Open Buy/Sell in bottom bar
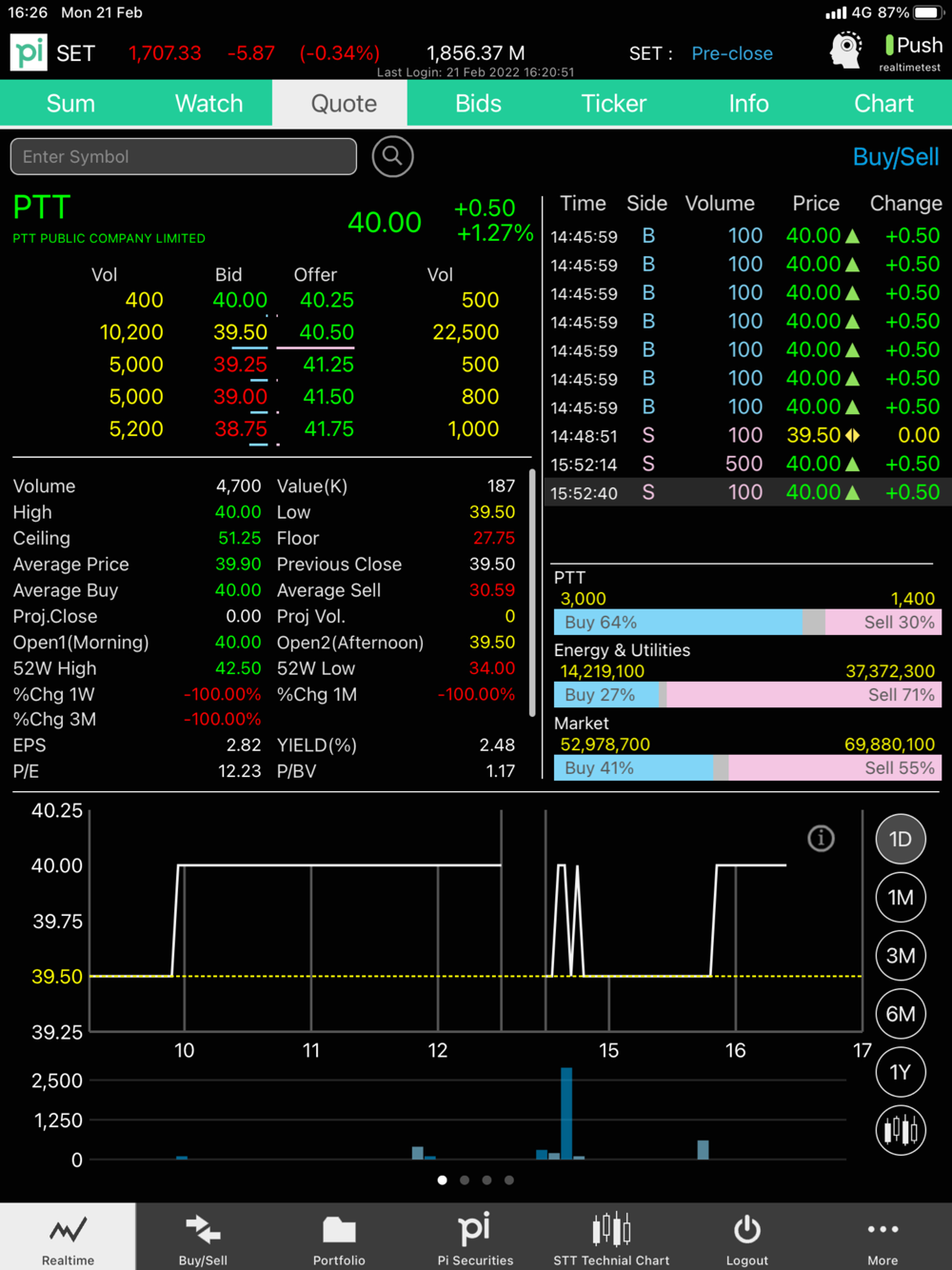This screenshot has width=952, height=1270. [x=203, y=1237]
